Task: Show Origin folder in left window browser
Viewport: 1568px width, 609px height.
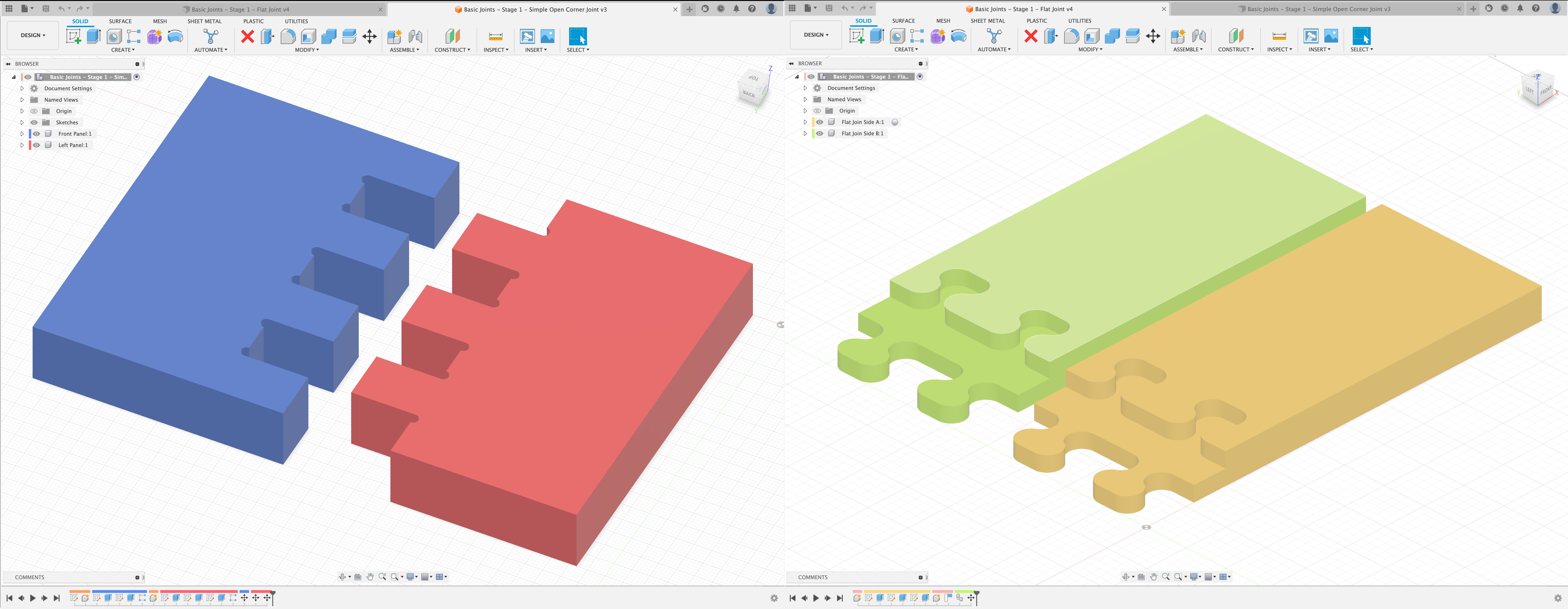Action: click(x=34, y=111)
